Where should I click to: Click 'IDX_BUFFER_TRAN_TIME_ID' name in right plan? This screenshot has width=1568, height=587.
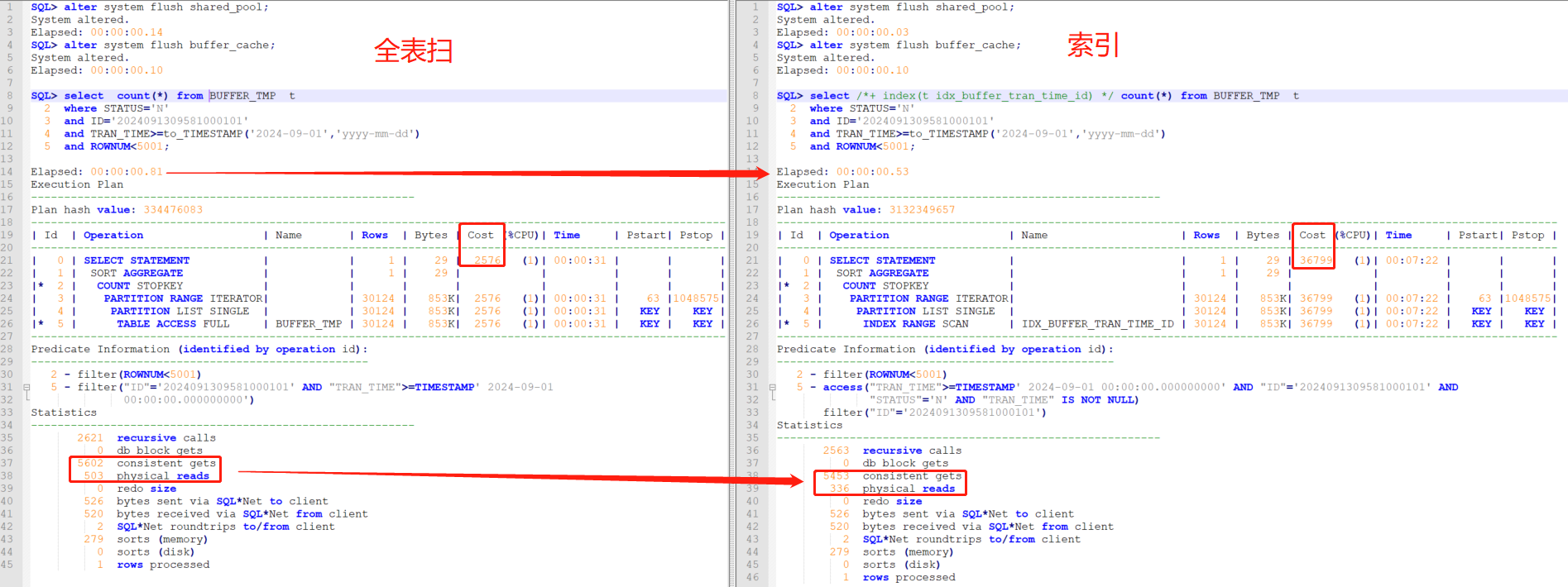[x=1097, y=324]
